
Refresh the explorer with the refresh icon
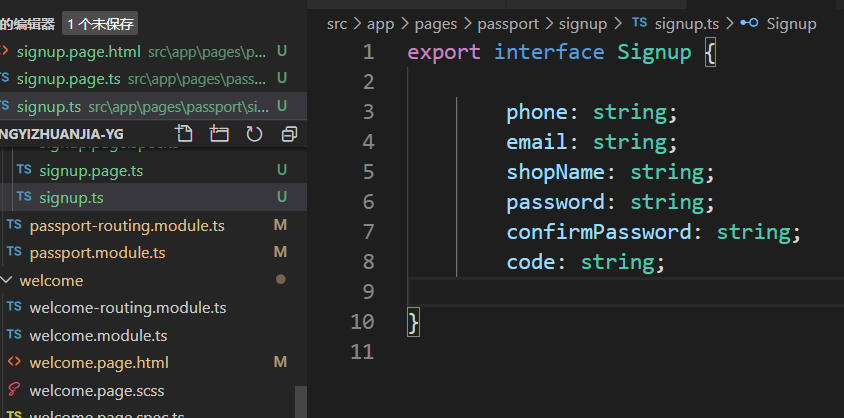pyautogui.click(x=254, y=133)
